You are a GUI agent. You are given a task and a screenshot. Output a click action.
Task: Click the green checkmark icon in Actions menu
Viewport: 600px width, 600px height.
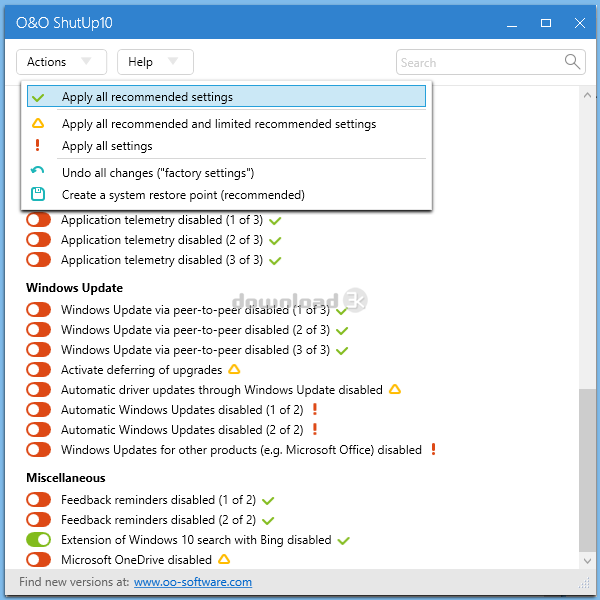coord(38,97)
